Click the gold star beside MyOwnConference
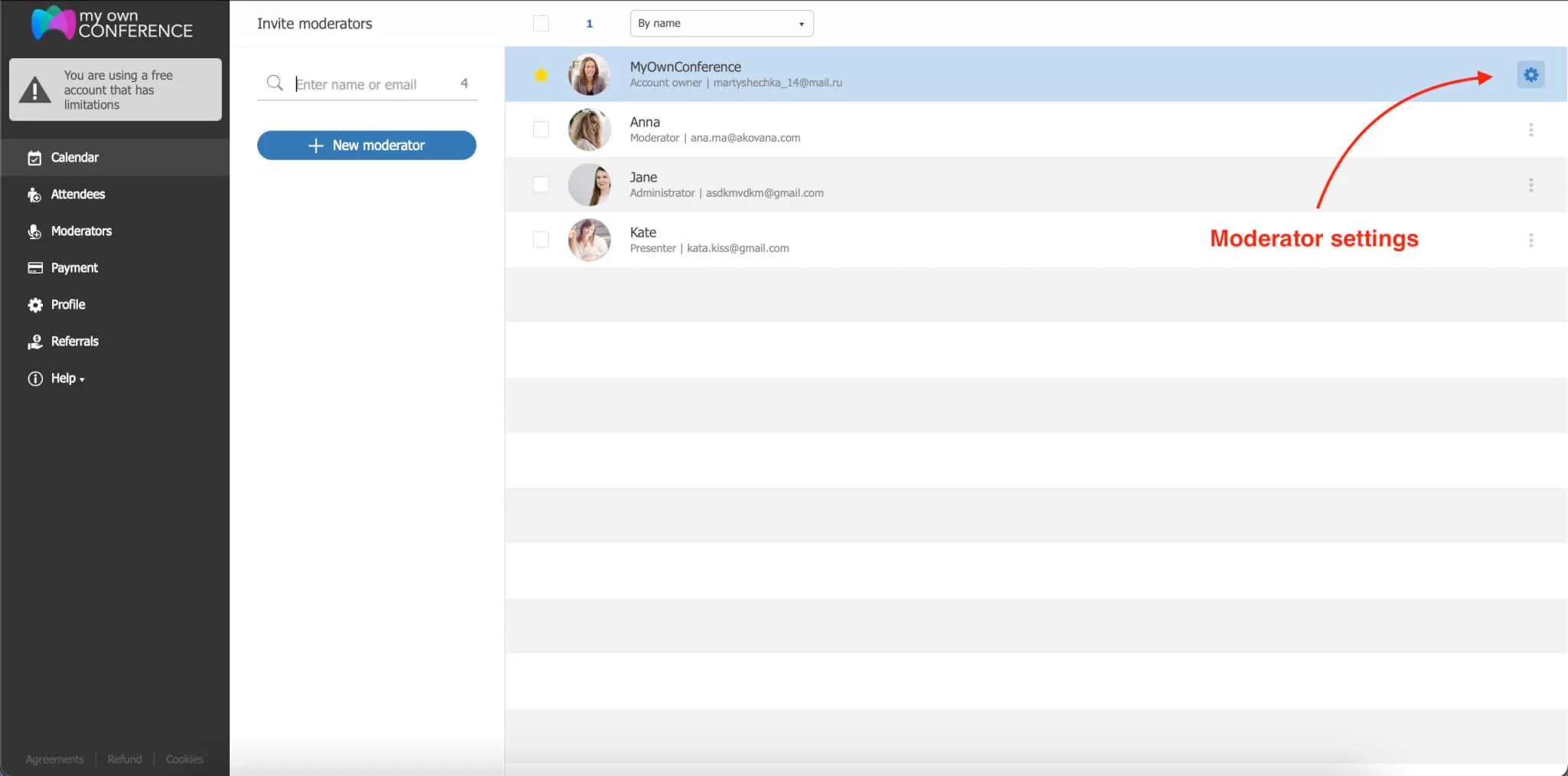Image resolution: width=1568 pixels, height=776 pixels. [541, 74]
